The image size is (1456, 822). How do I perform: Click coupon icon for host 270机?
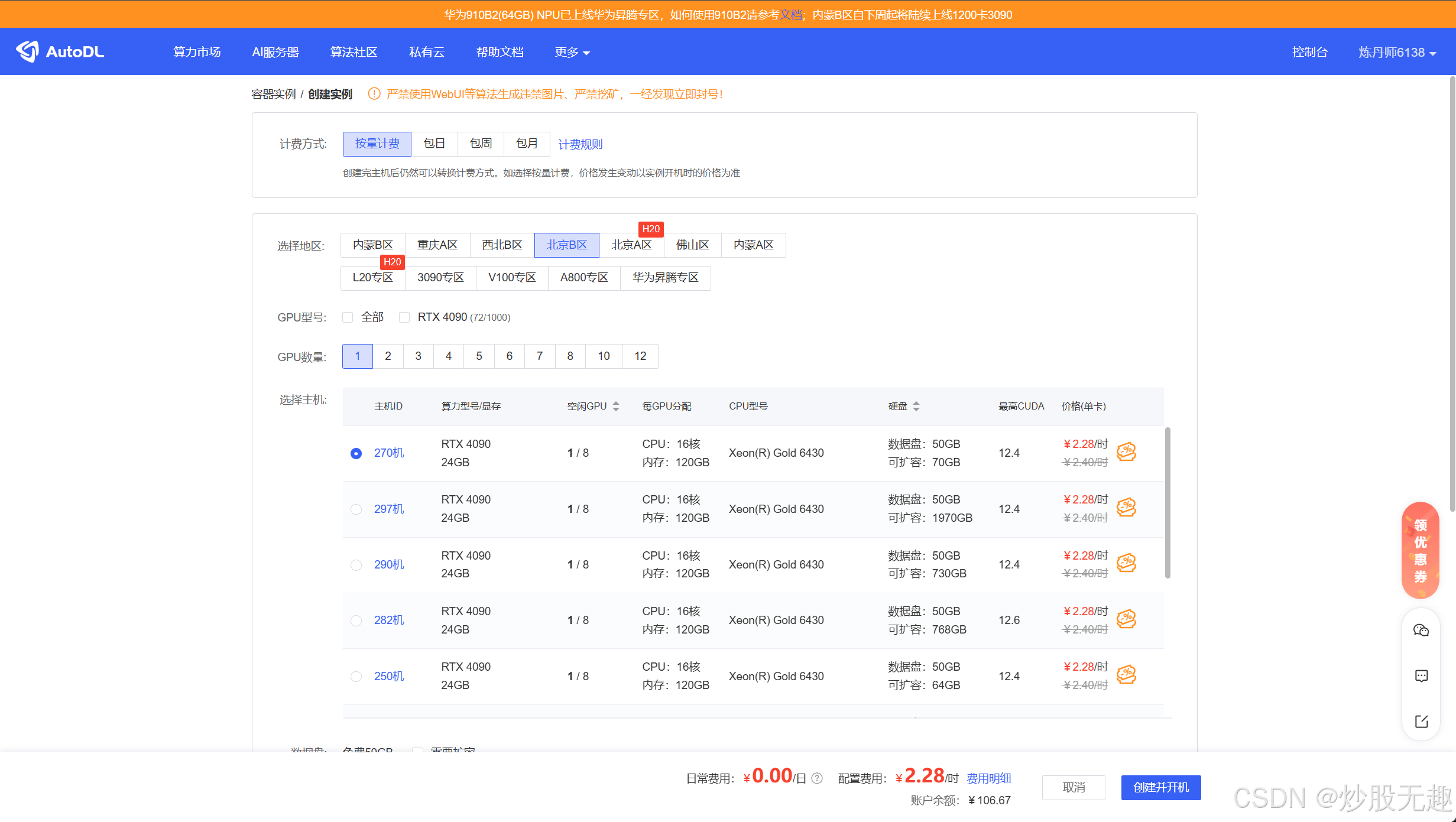(x=1126, y=452)
